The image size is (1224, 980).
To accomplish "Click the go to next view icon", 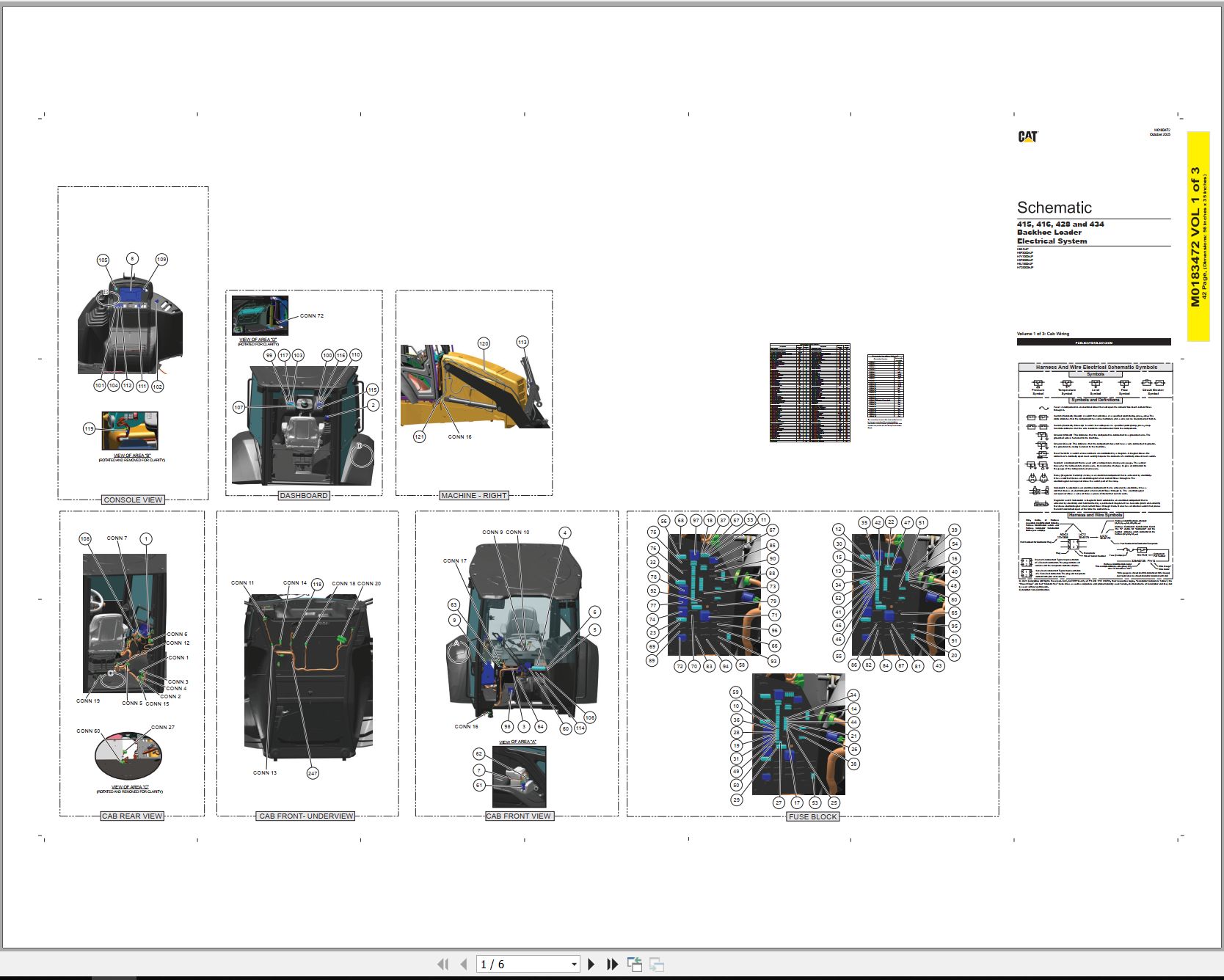I will pos(657,965).
